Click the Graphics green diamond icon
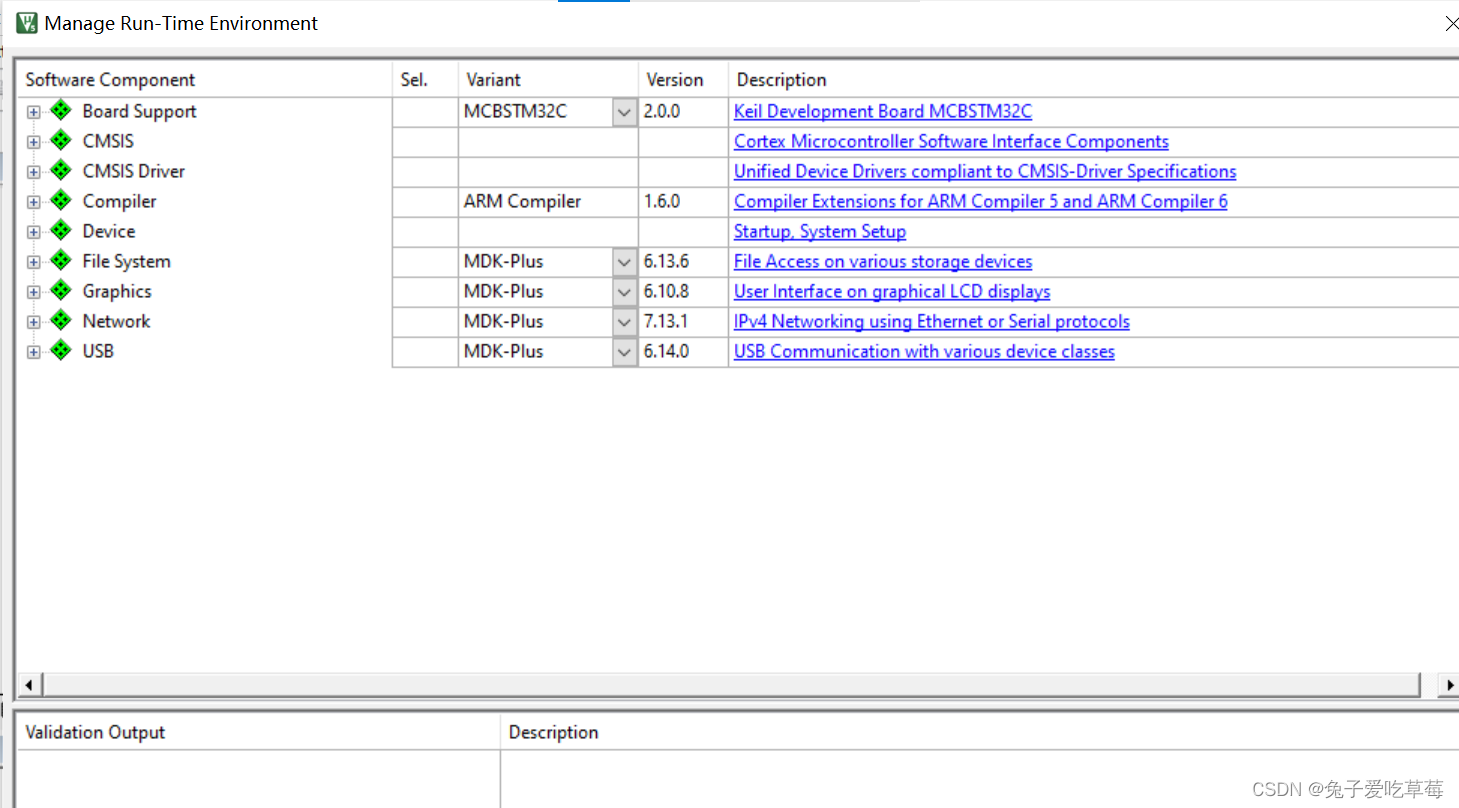This screenshot has height=808, width=1459. [61, 290]
